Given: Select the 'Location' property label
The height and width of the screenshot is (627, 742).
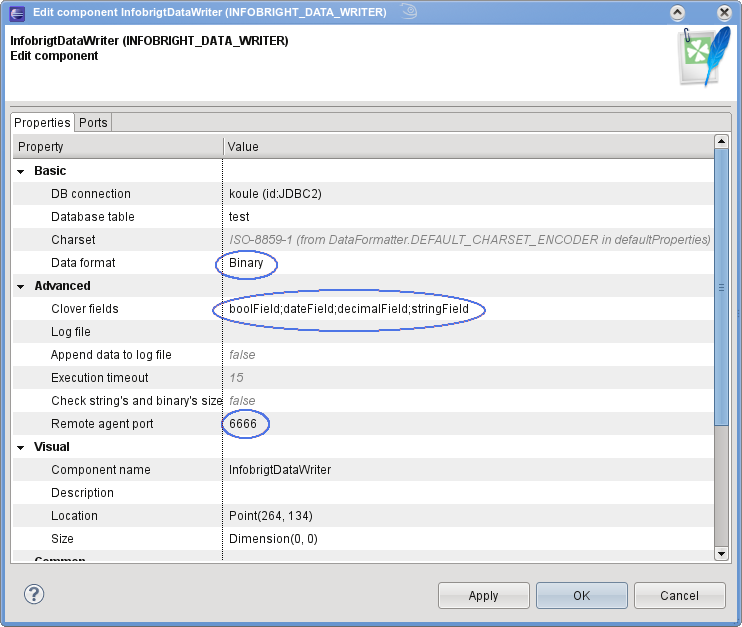Looking at the screenshot, I should pos(74,516).
